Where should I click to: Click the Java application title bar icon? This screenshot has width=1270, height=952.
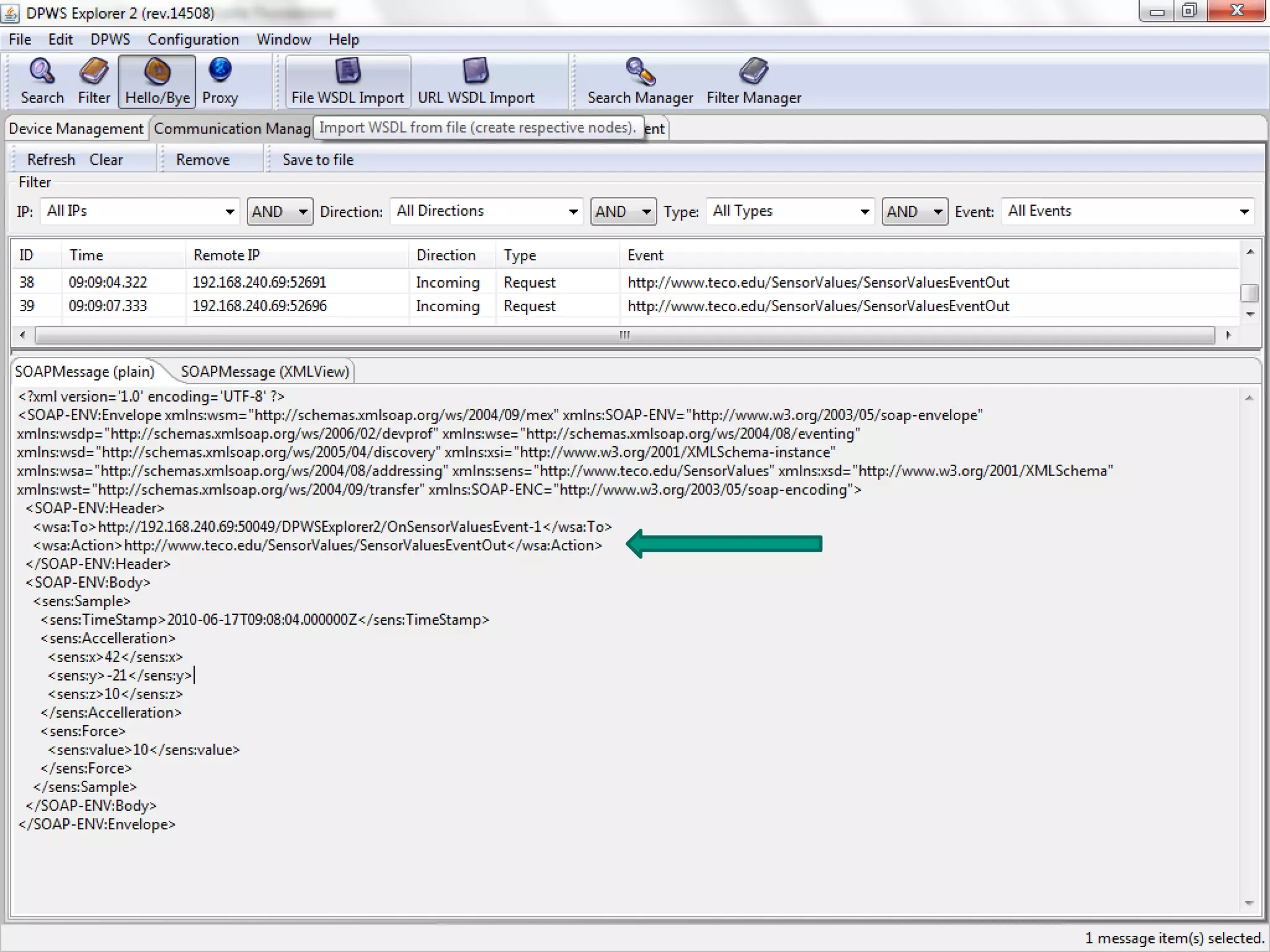[11, 12]
